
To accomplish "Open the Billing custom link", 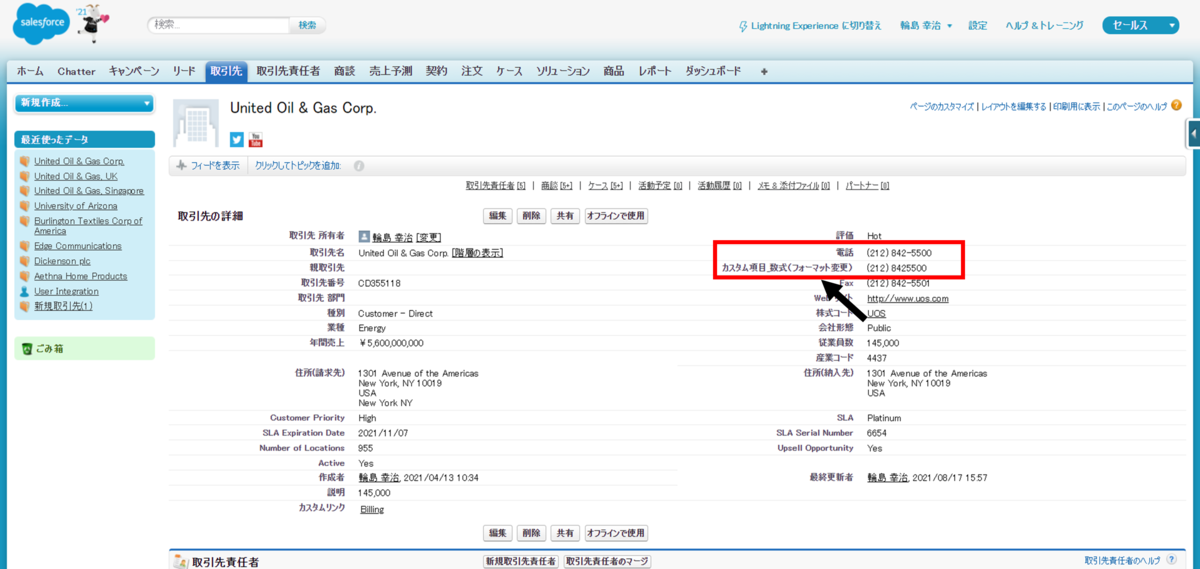I will (x=371, y=509).
